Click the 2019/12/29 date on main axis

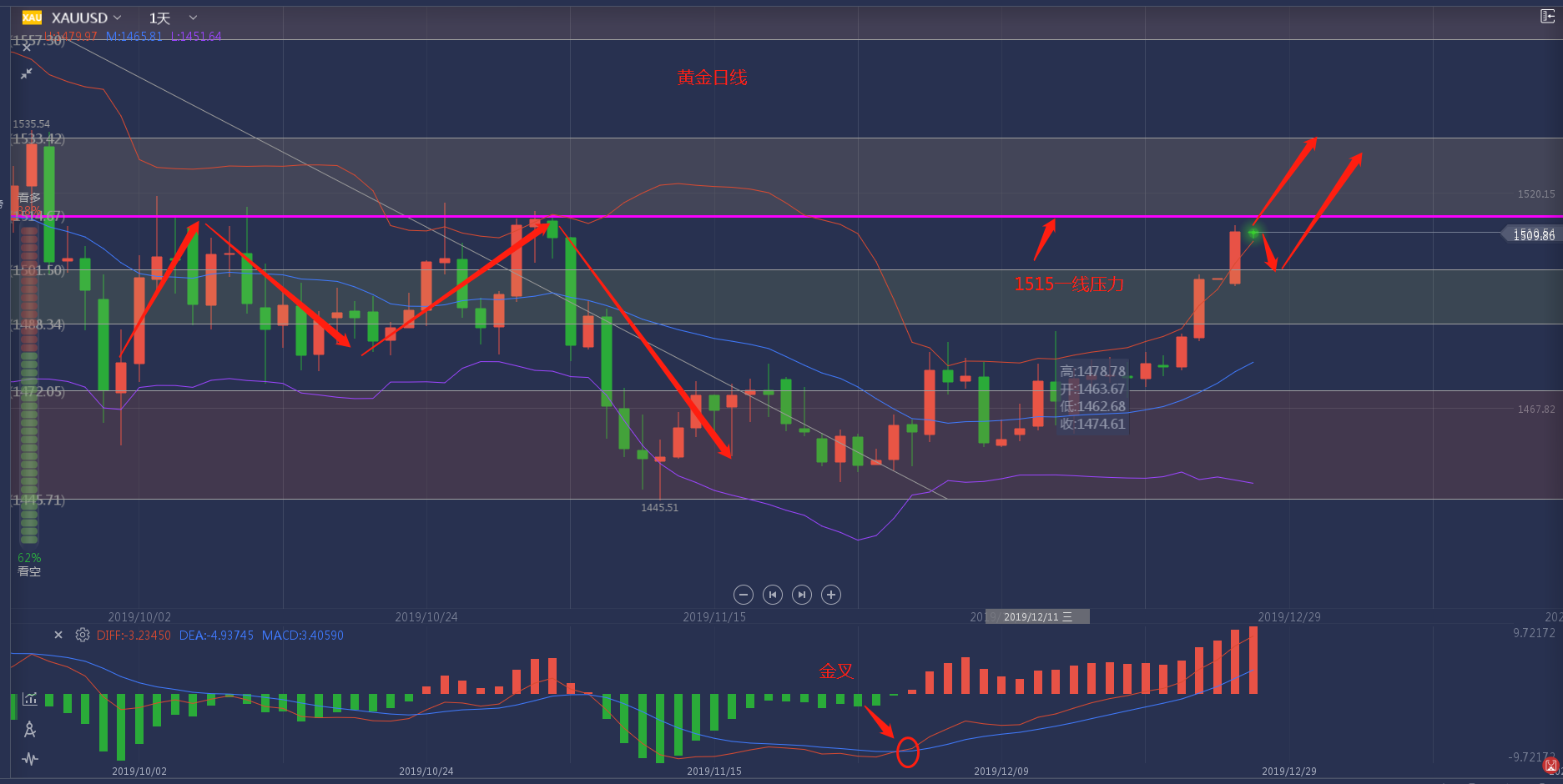click(1289, 617)
